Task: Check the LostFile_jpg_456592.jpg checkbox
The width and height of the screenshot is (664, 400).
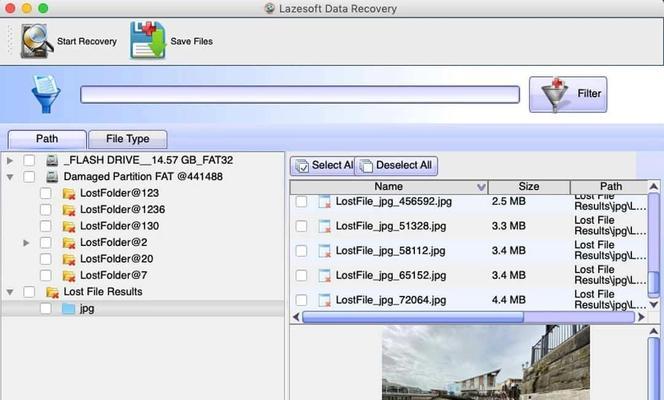Action: click(x=302, y=201)
